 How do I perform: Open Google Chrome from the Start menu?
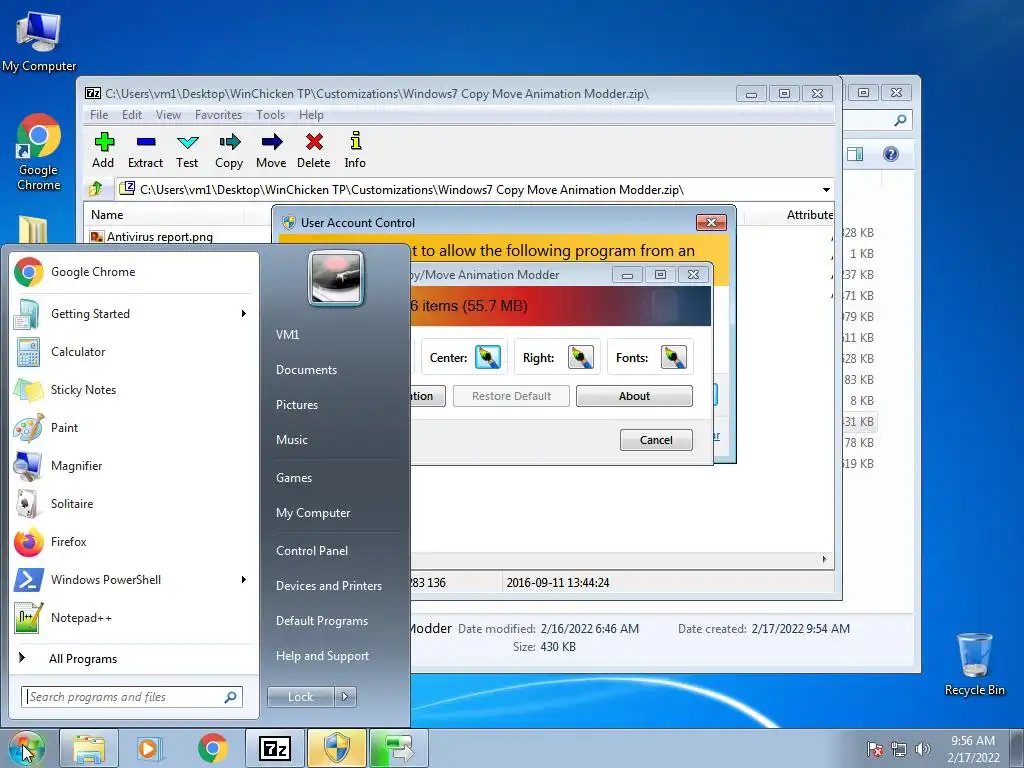pos(133,272)
